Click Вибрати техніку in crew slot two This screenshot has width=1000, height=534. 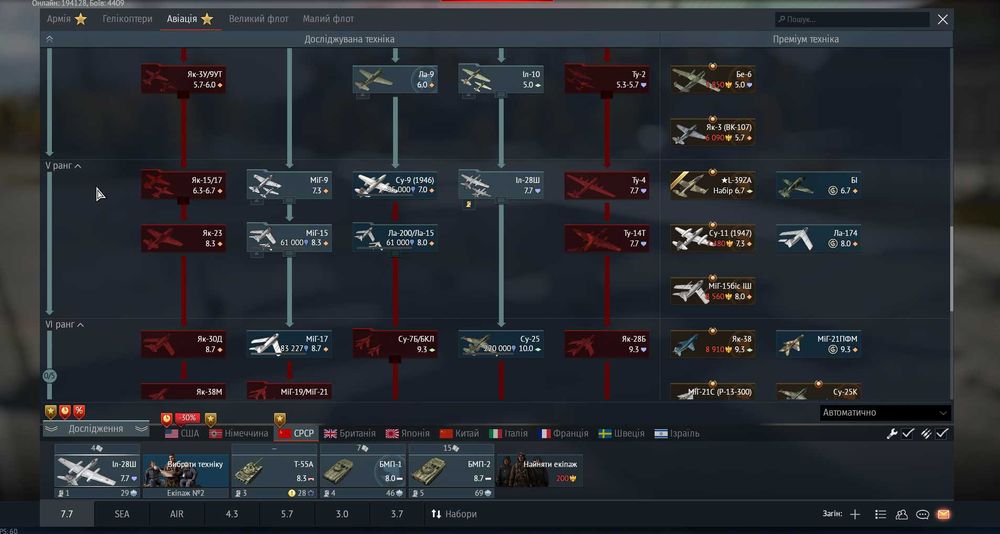pyautogui.click(x=186, y=471)
